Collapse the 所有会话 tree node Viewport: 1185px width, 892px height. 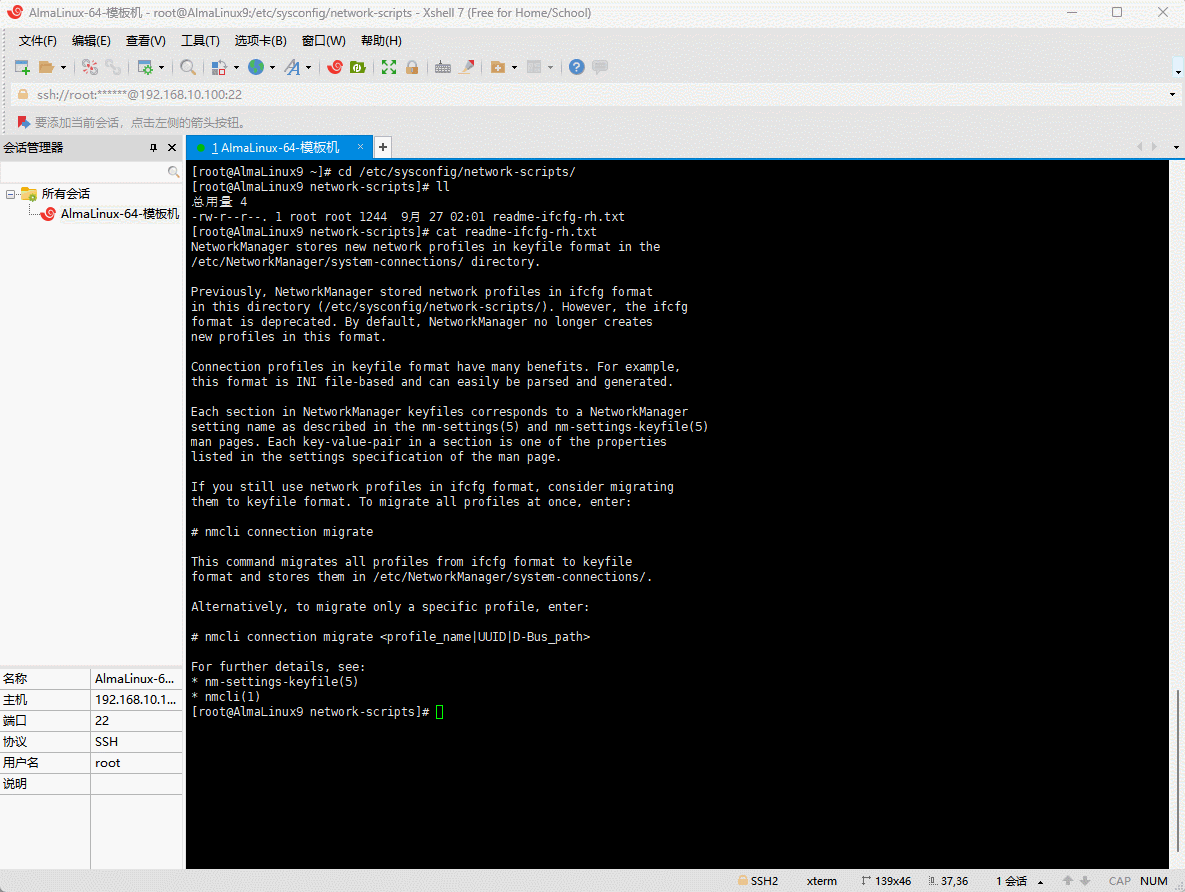[x=9, y=194]
